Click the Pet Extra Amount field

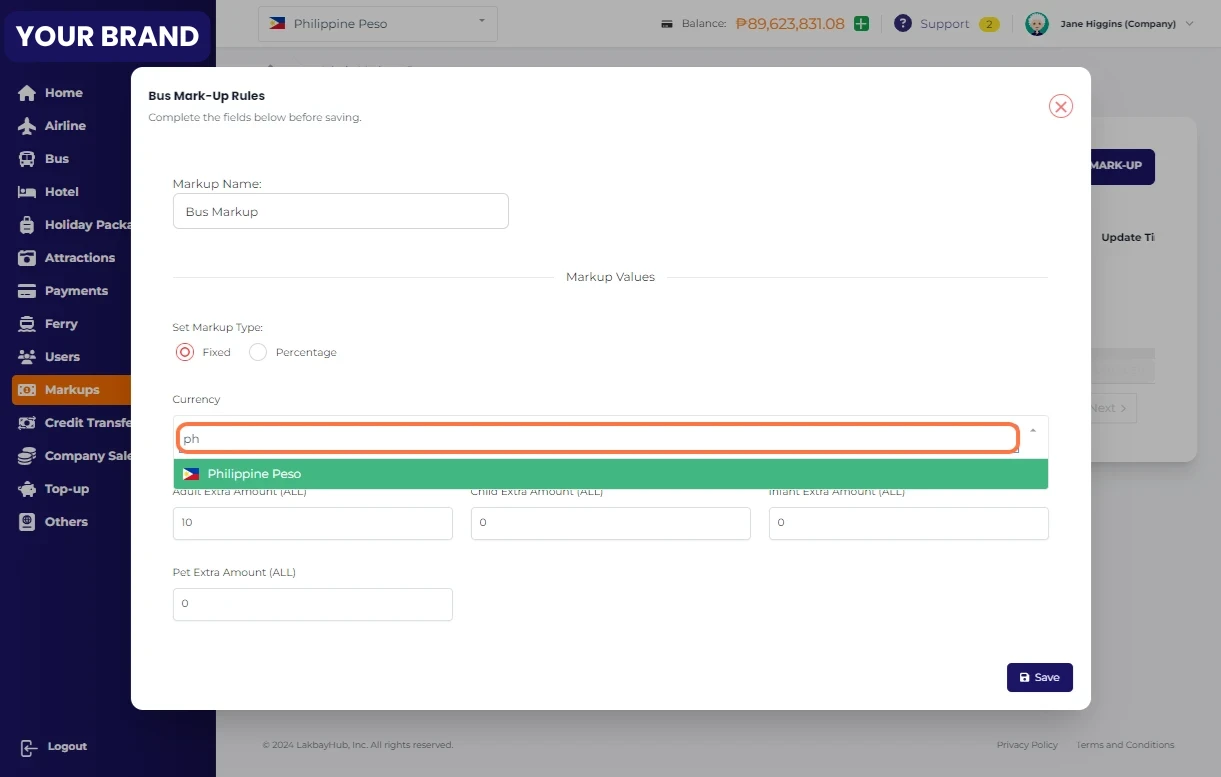click(x=312, y=604)
